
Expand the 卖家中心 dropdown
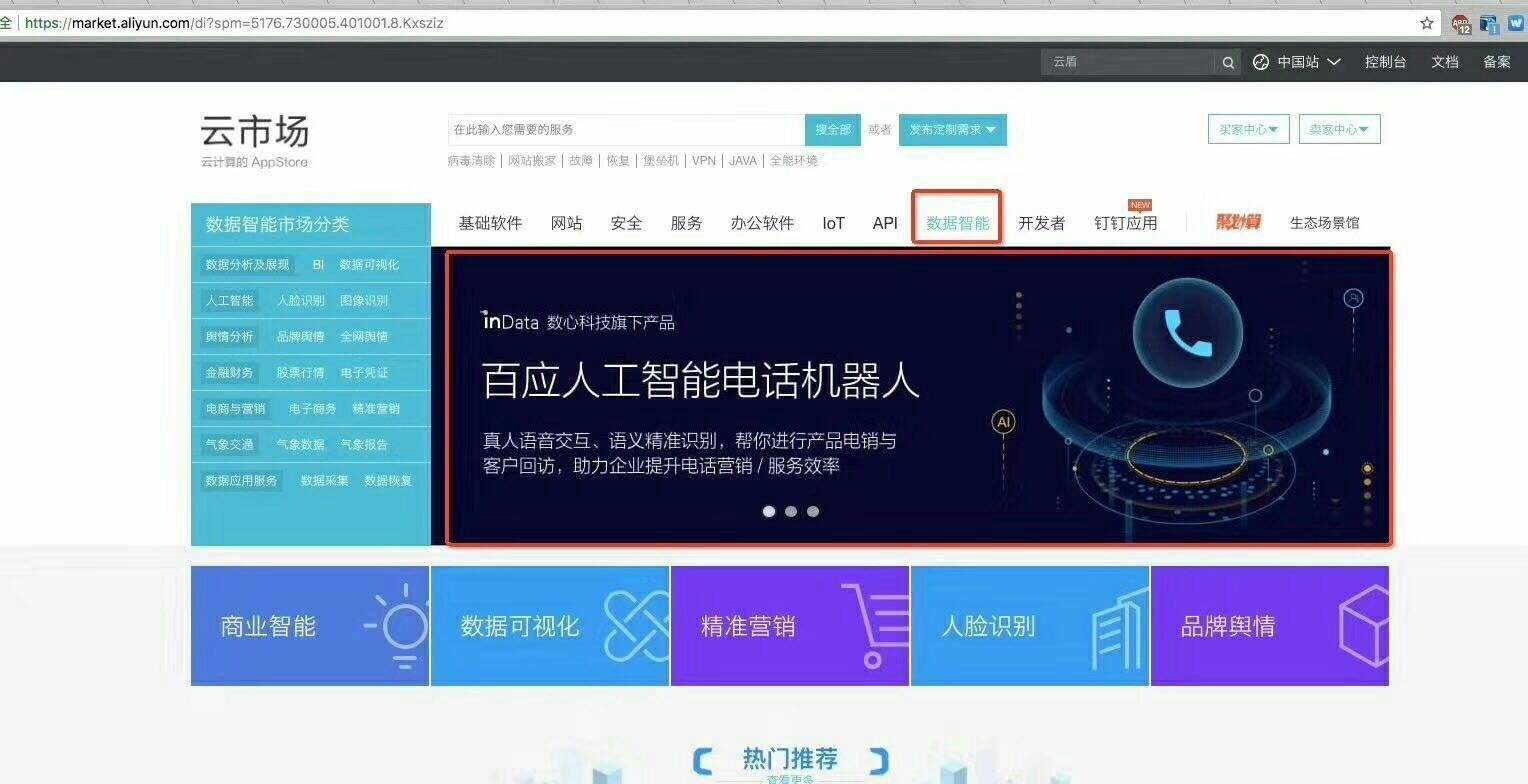1340,129
